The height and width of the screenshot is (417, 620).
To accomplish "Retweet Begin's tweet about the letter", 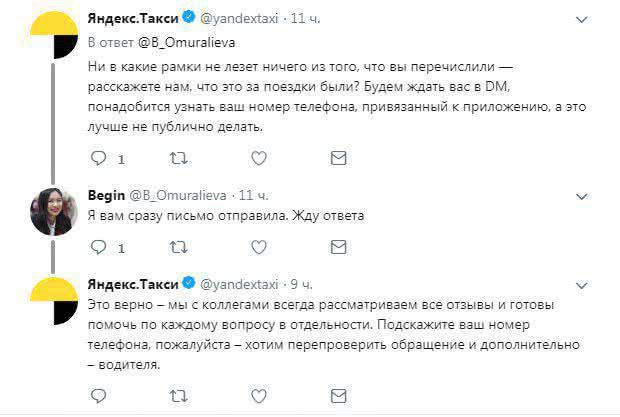I will (x=178, y=247).
